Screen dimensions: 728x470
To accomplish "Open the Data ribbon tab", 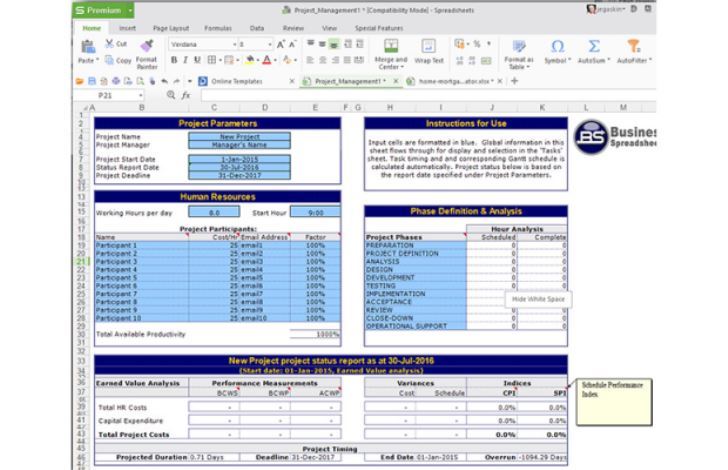I will coord(257,28).
